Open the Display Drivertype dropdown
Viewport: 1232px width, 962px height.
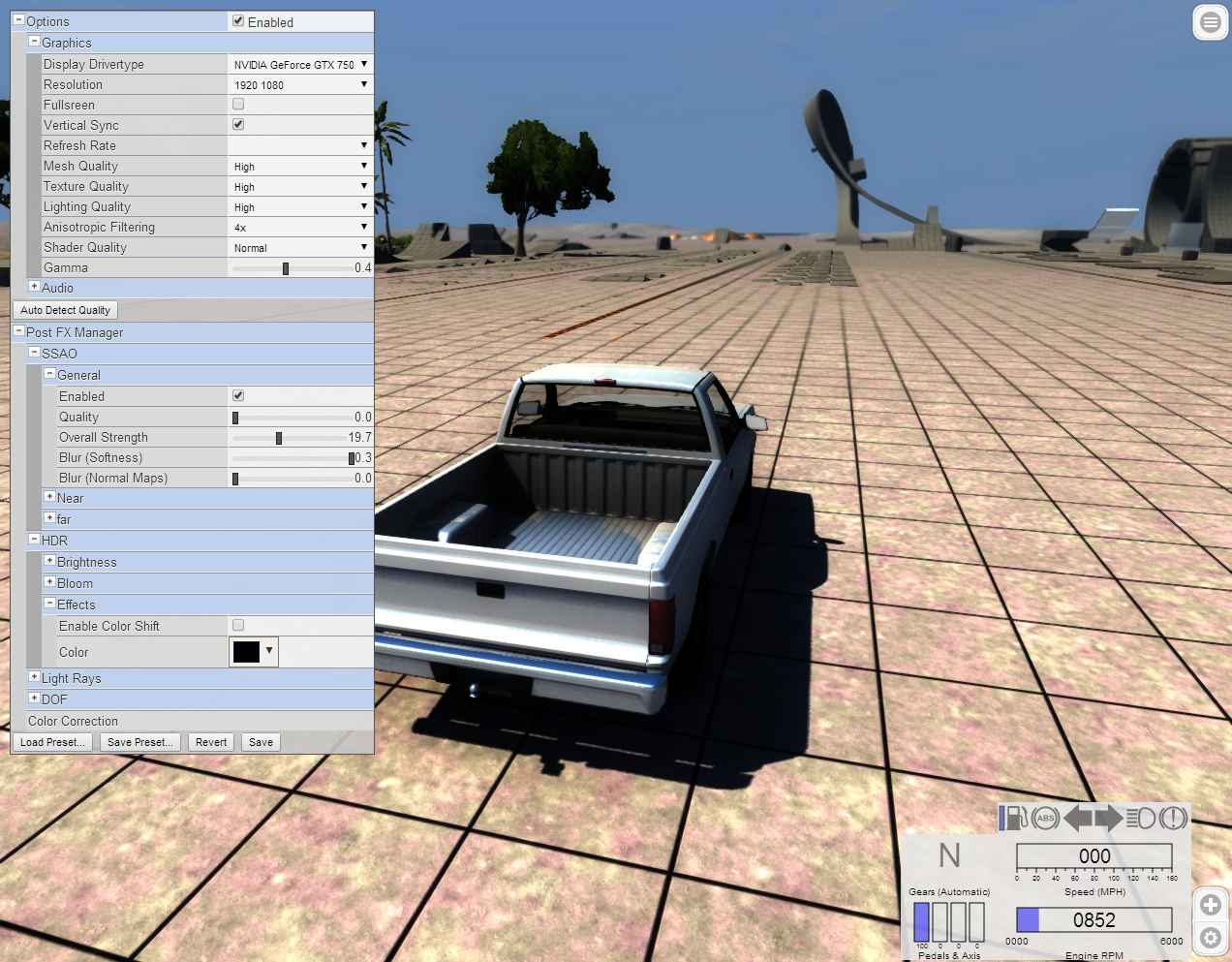[x=300, y=64]
